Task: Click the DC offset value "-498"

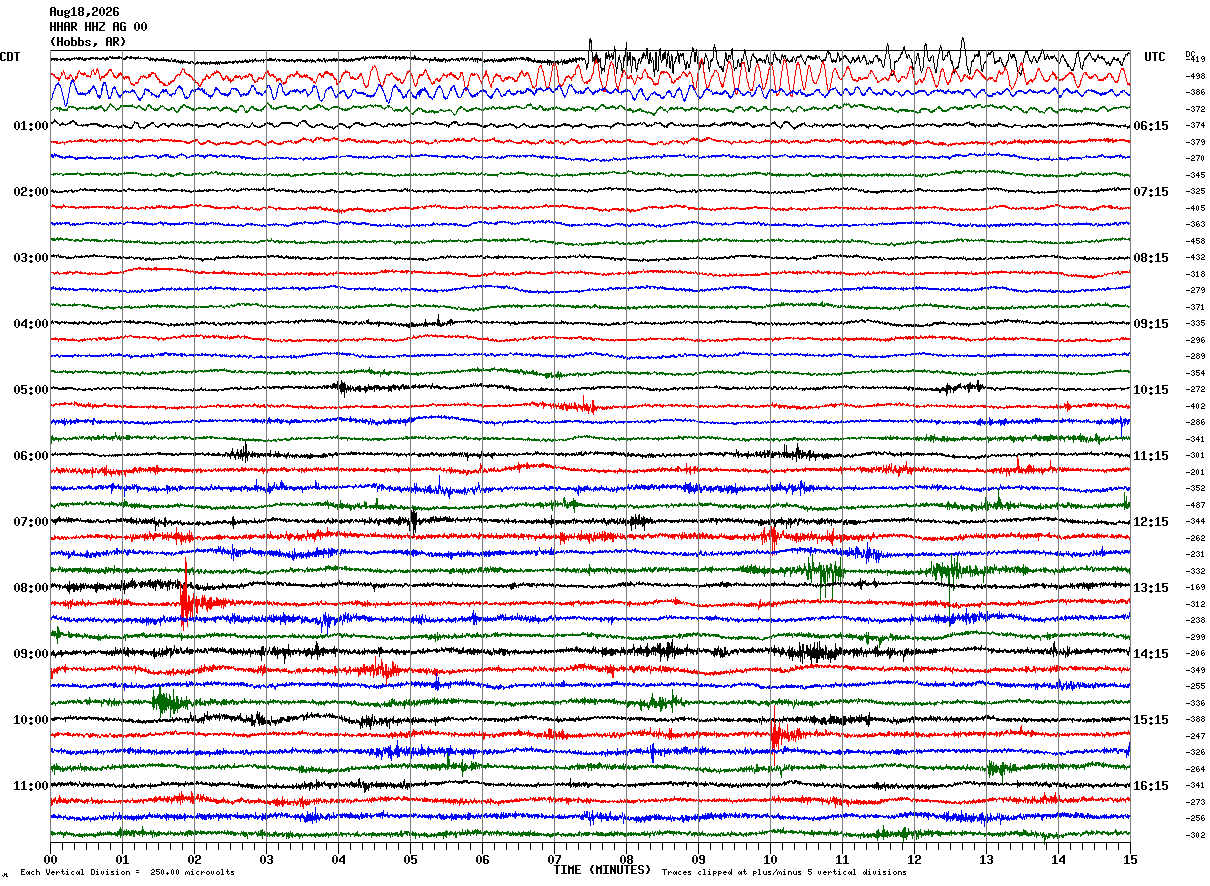Action: 1195,76
